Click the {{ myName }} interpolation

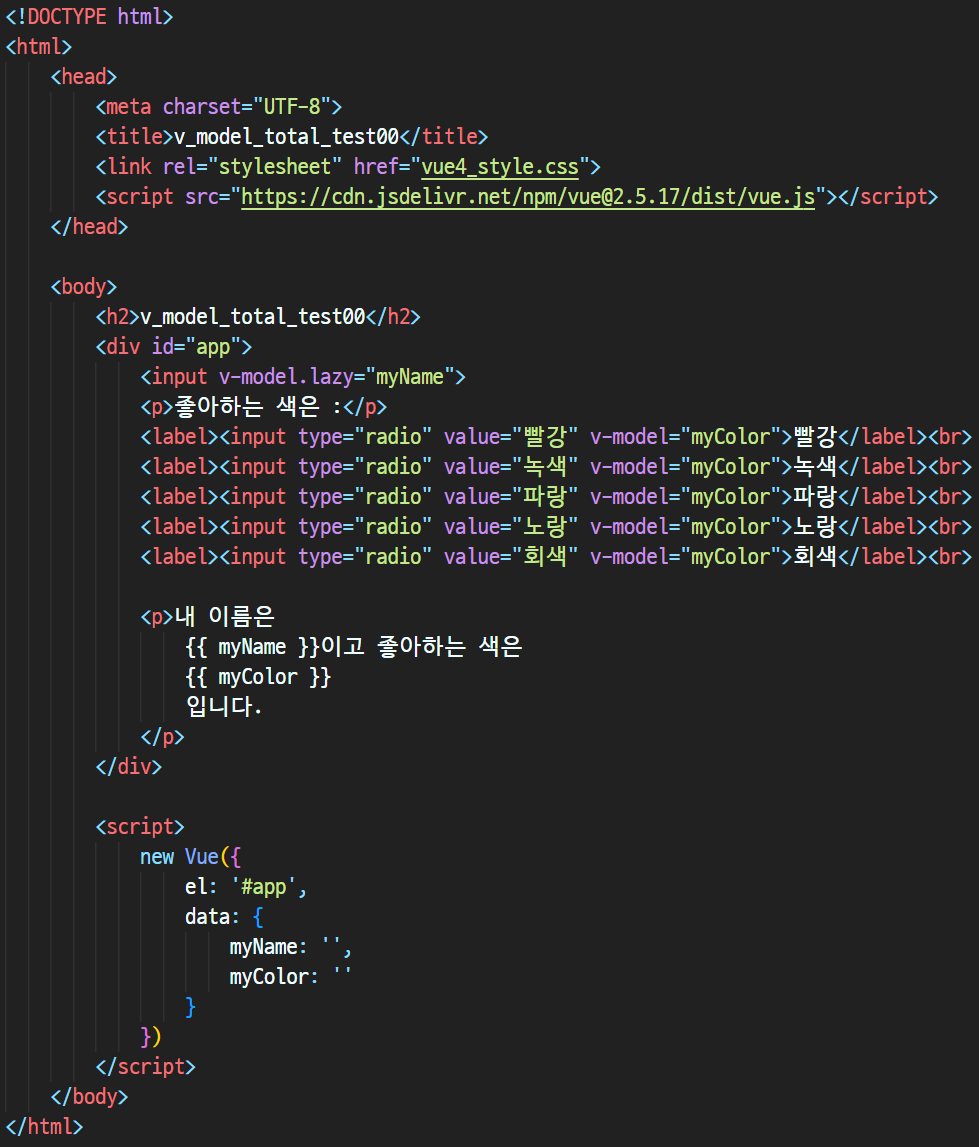point(252,647)
